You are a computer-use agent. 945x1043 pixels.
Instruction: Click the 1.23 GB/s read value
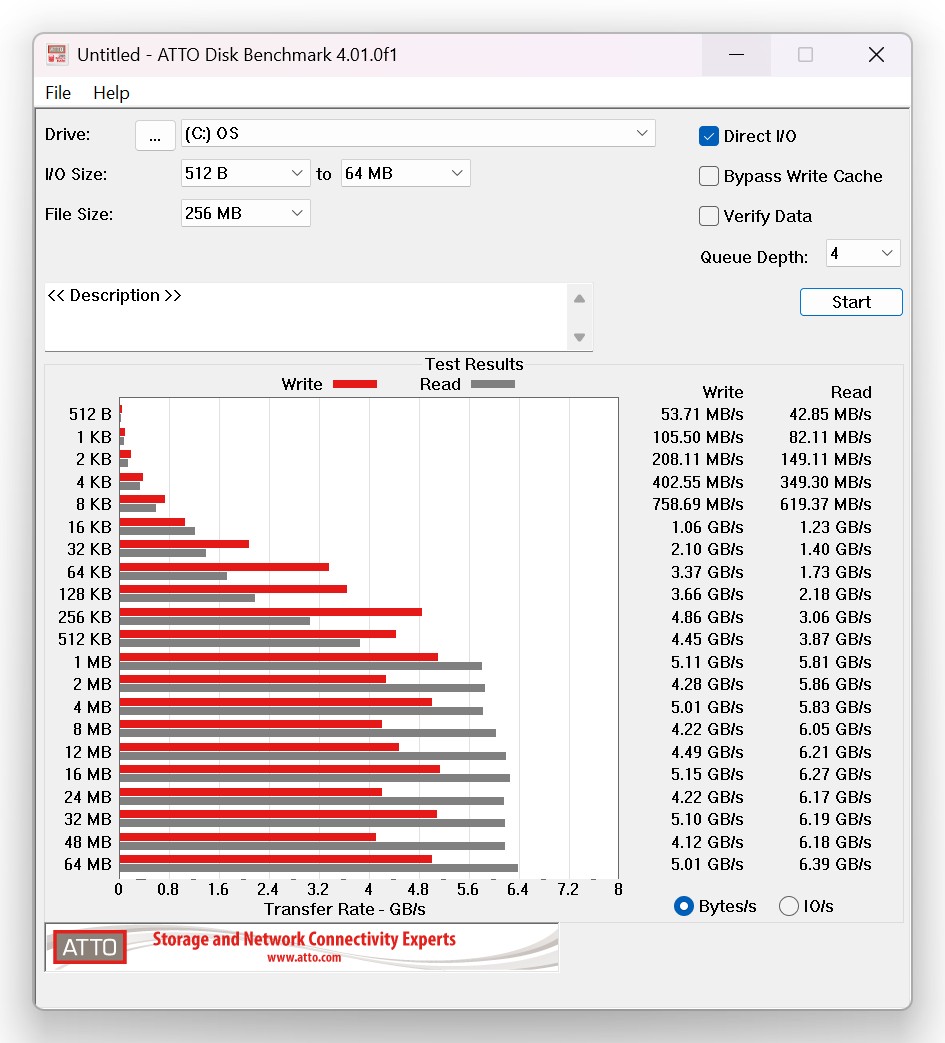pos(835,527)
